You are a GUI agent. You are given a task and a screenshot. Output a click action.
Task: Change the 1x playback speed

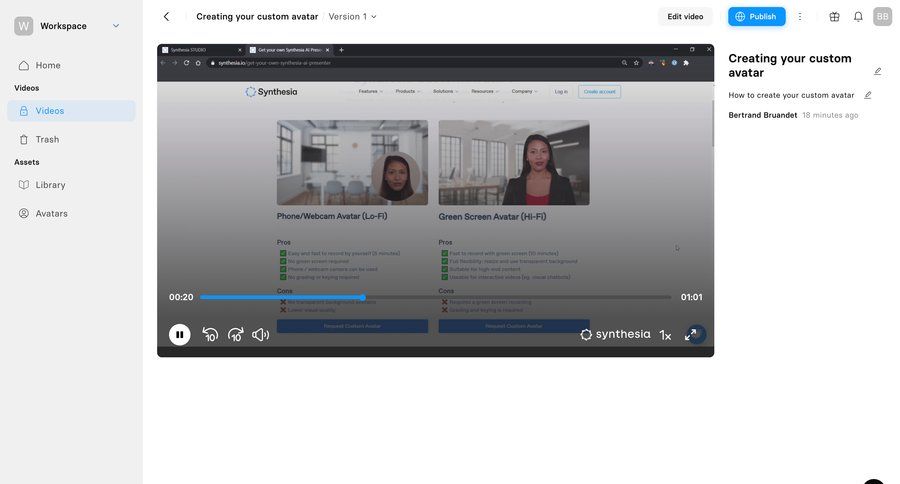tap(665, 335)
